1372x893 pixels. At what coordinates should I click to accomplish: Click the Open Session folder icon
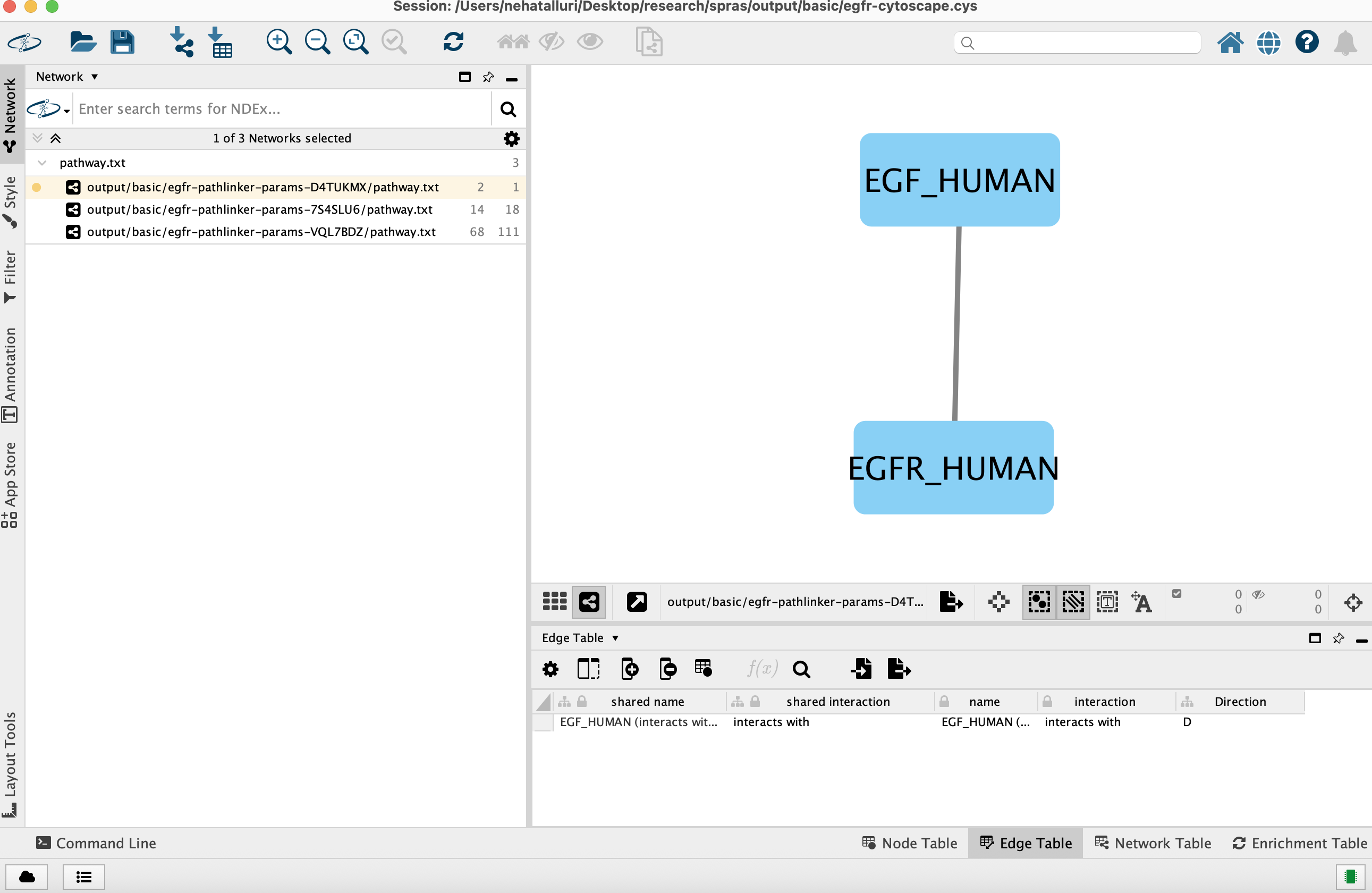coord(82,42)
